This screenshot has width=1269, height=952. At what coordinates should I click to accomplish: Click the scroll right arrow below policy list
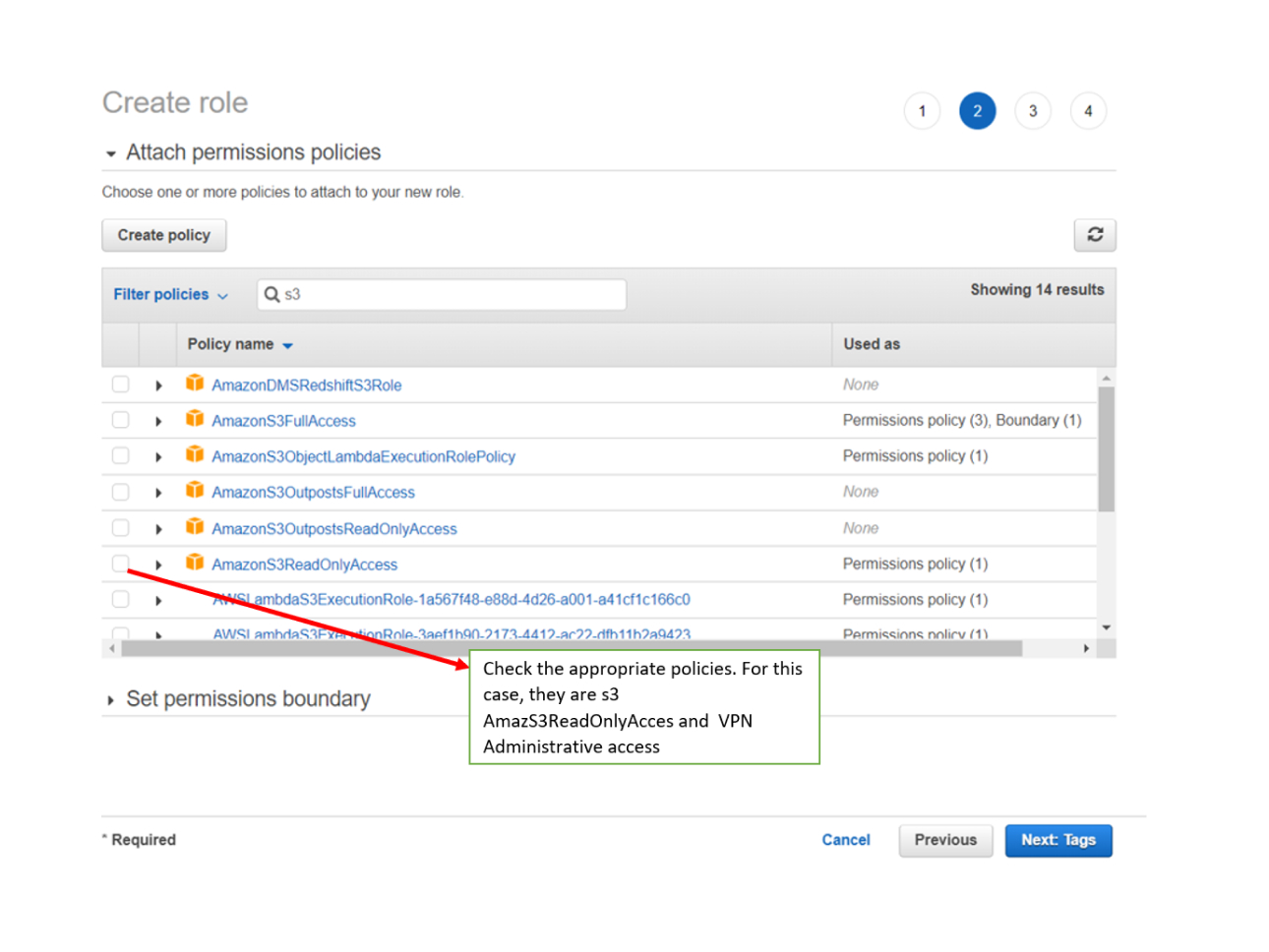click(x=1086, y=649)
